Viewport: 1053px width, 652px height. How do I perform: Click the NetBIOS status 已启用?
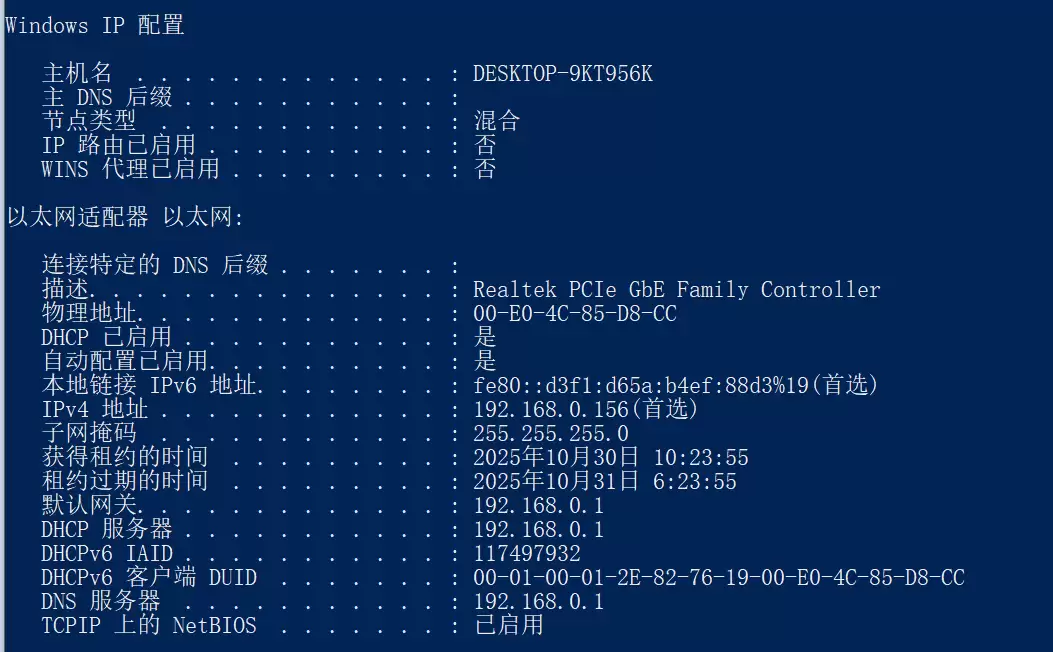508,626
